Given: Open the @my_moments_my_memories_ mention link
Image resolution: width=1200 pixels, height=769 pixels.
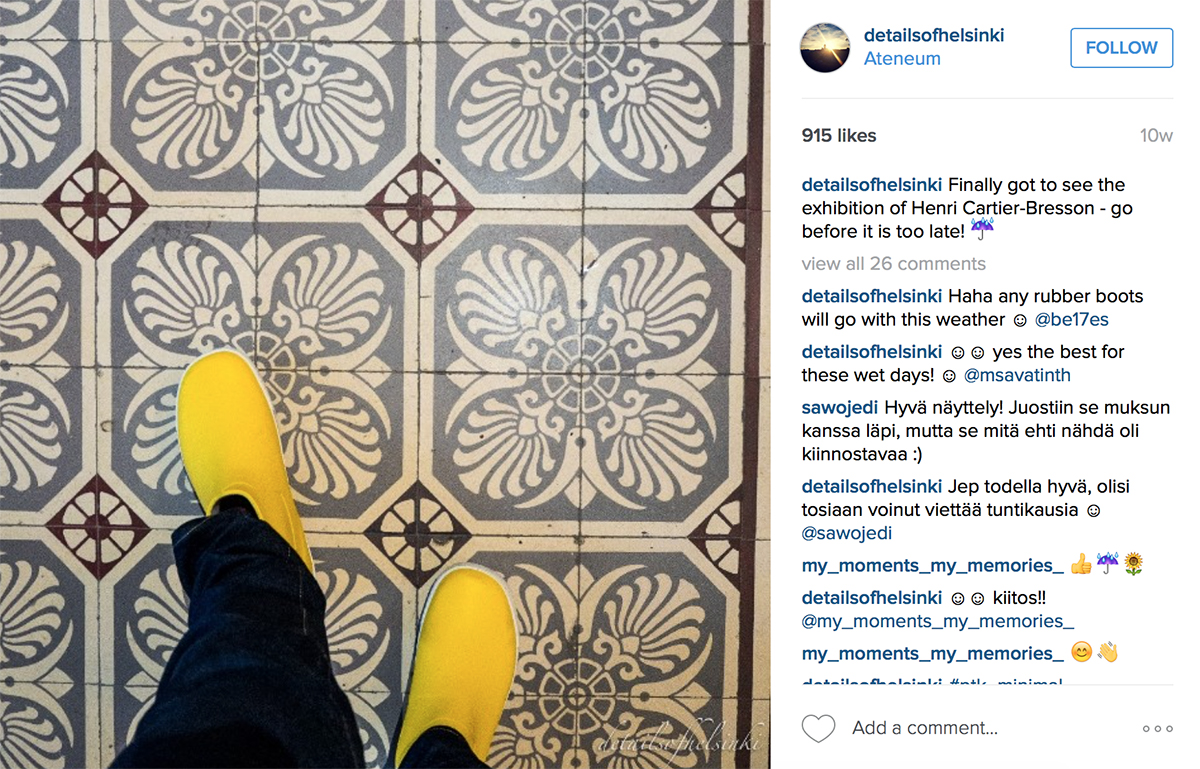Looking at the screenshot, I should 938,622.
